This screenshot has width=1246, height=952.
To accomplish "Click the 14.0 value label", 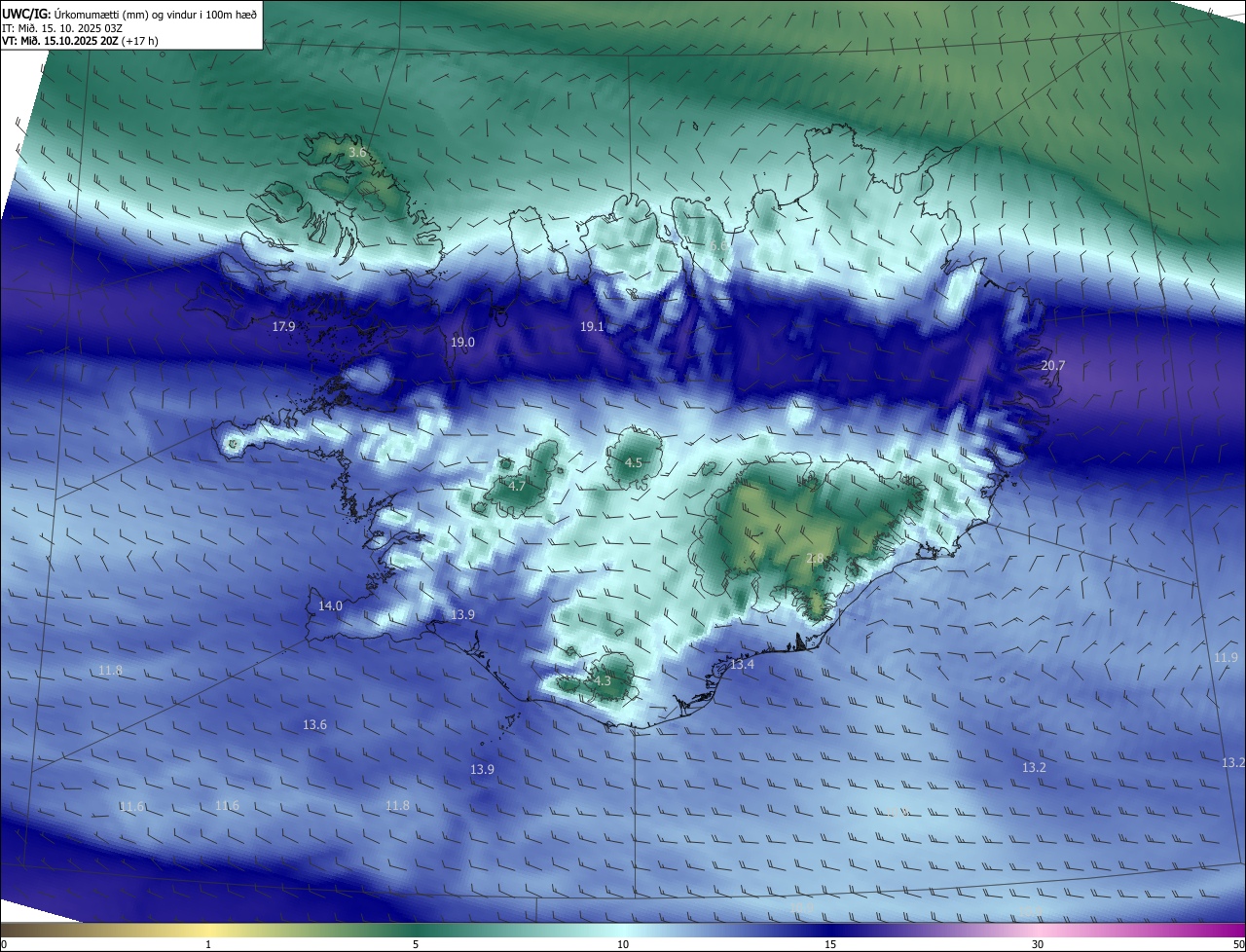I will [330, 606].
